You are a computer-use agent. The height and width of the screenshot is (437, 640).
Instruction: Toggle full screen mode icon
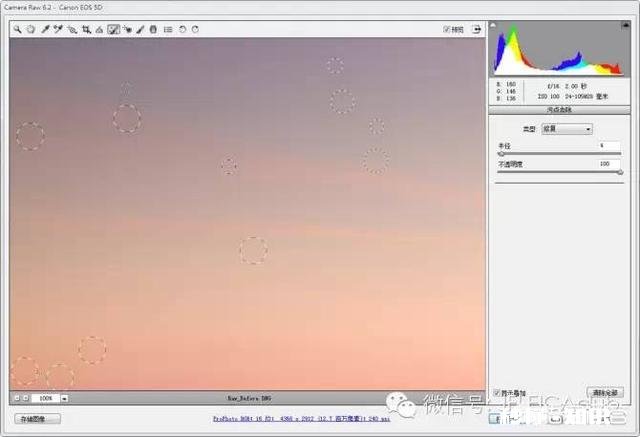476,29
